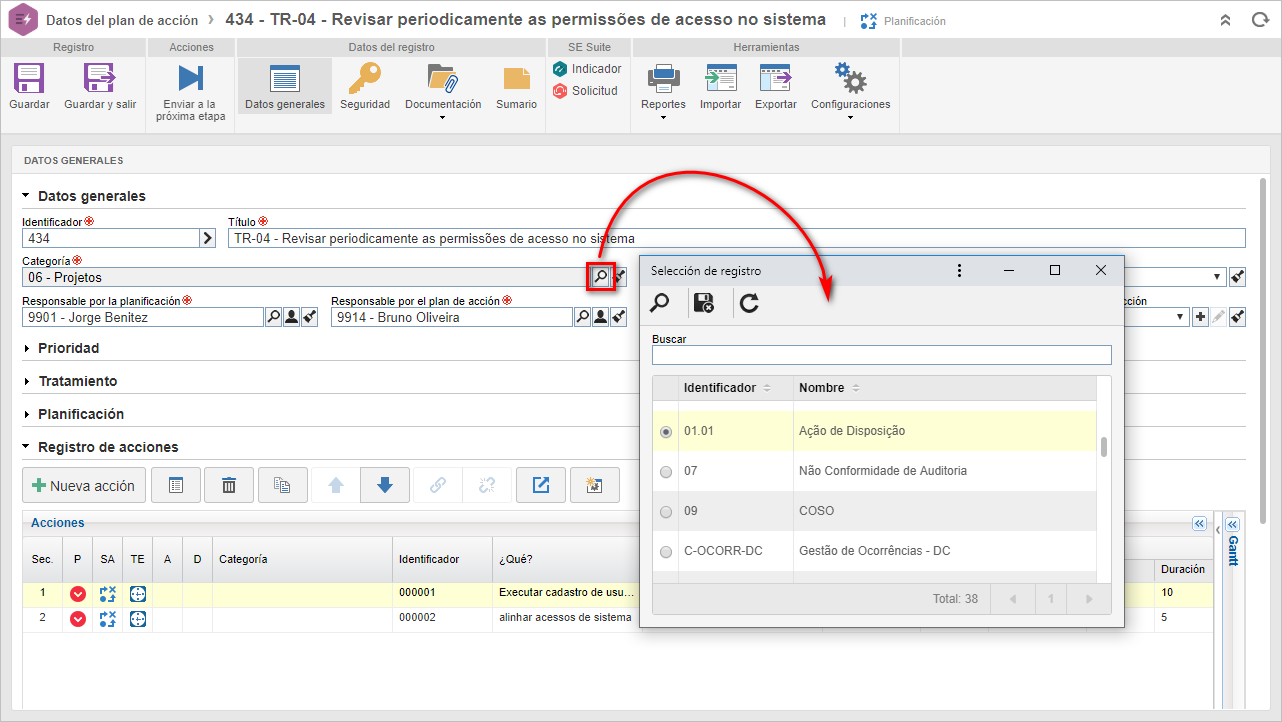Click the trash delete action icon

coord(229,485)
